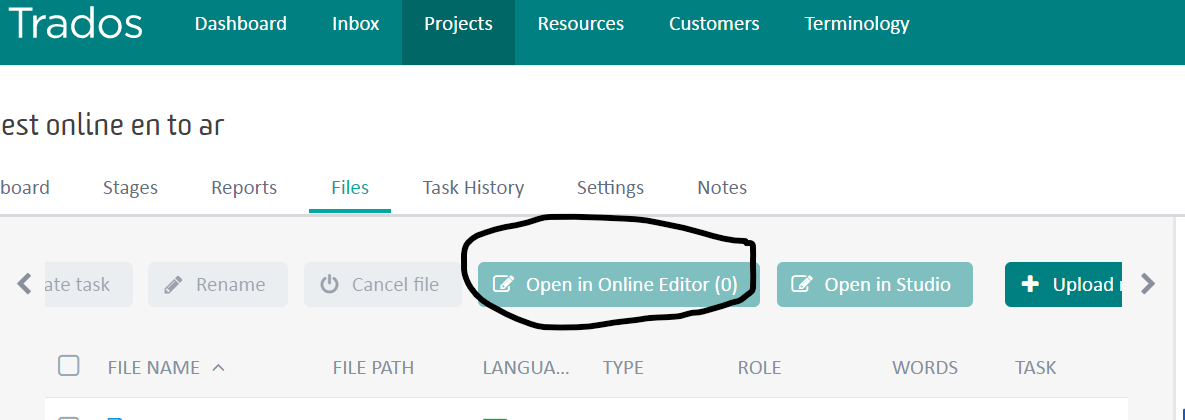Open the Dashboard menu item
This screenshot has width=1185, height=420.
pyautogui.click(x=240, y=24)
